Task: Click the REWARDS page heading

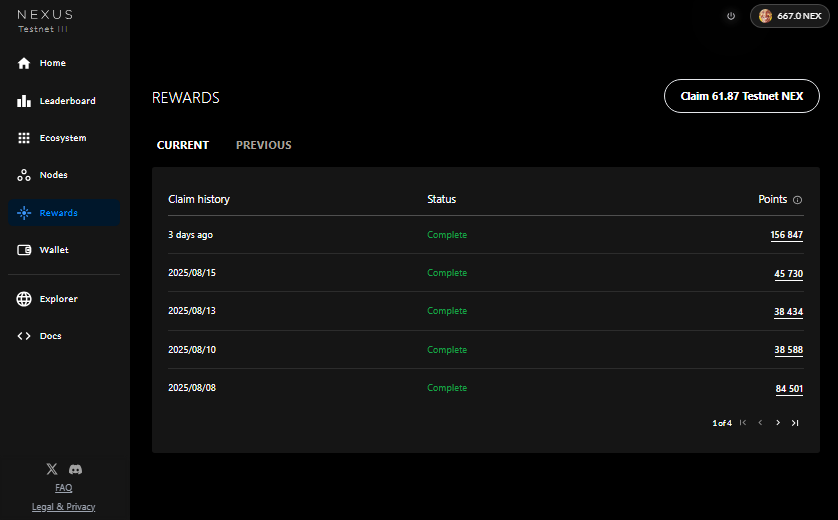Action: (185, 98)
